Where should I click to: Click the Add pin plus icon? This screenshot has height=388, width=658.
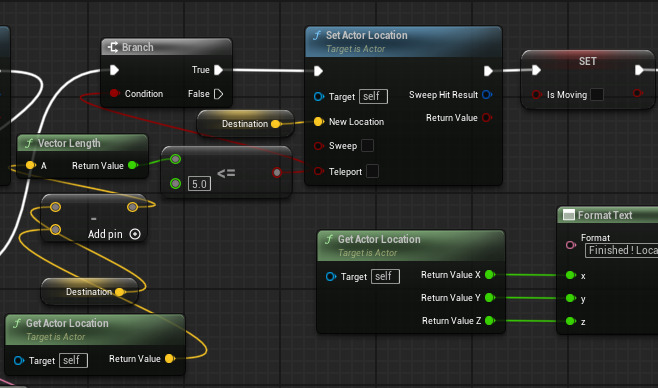(x=135, y=234)
